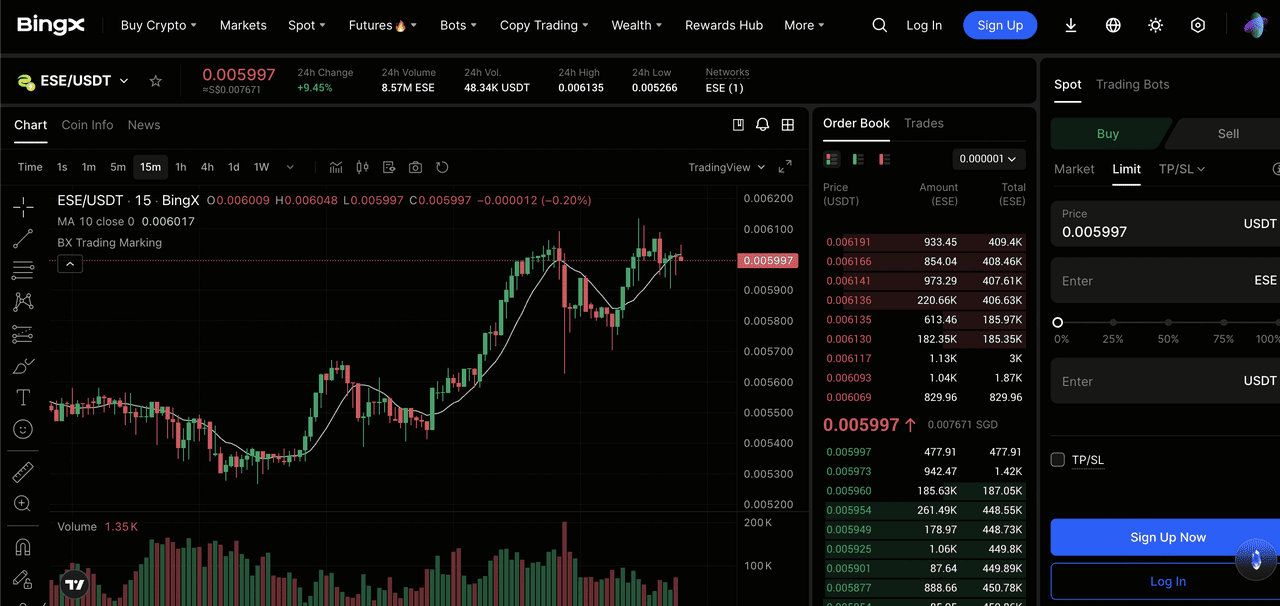Show only sell orders in order book

coord(884,159)
